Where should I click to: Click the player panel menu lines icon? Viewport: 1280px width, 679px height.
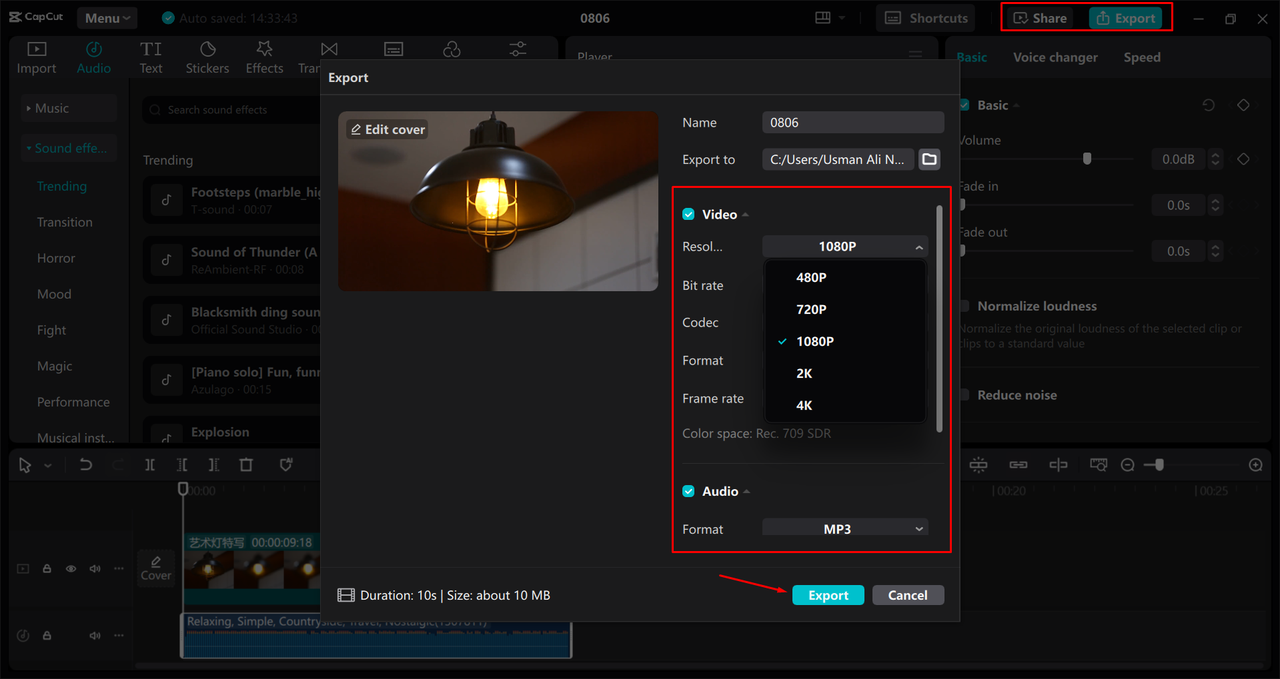click(x=915, y=57)
